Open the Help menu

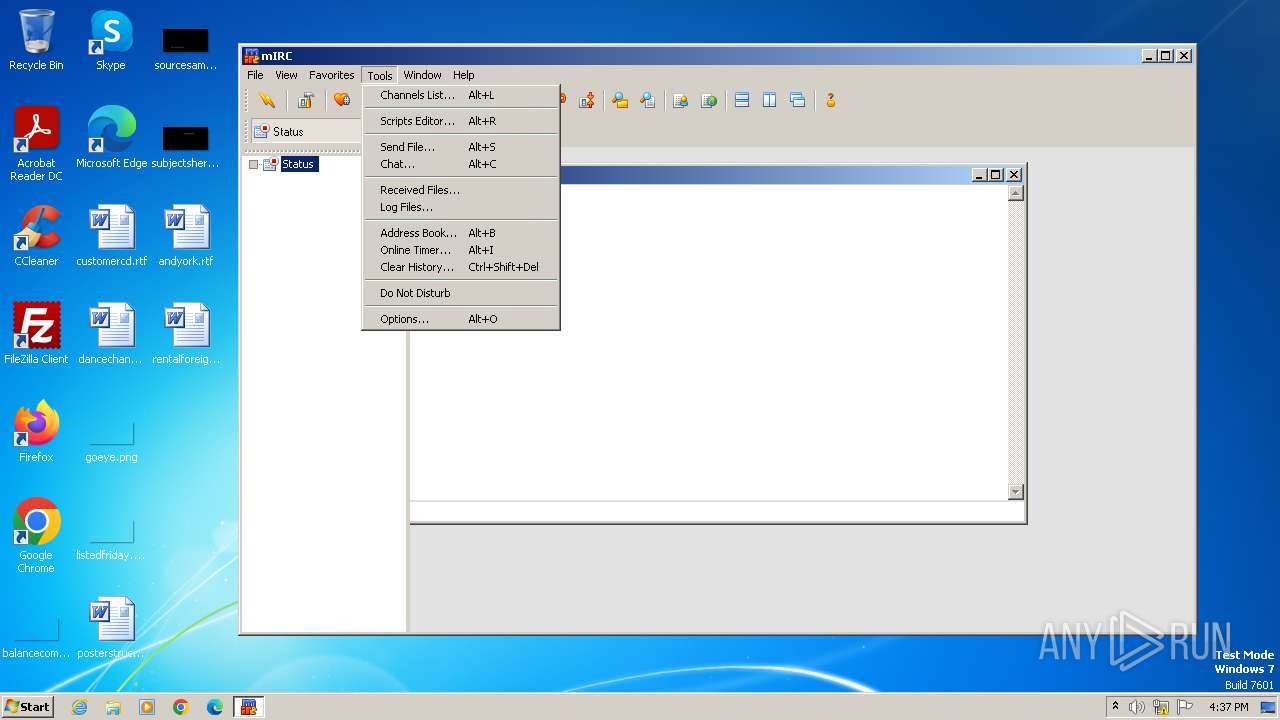pyautogui.click(x=463, y=75)
